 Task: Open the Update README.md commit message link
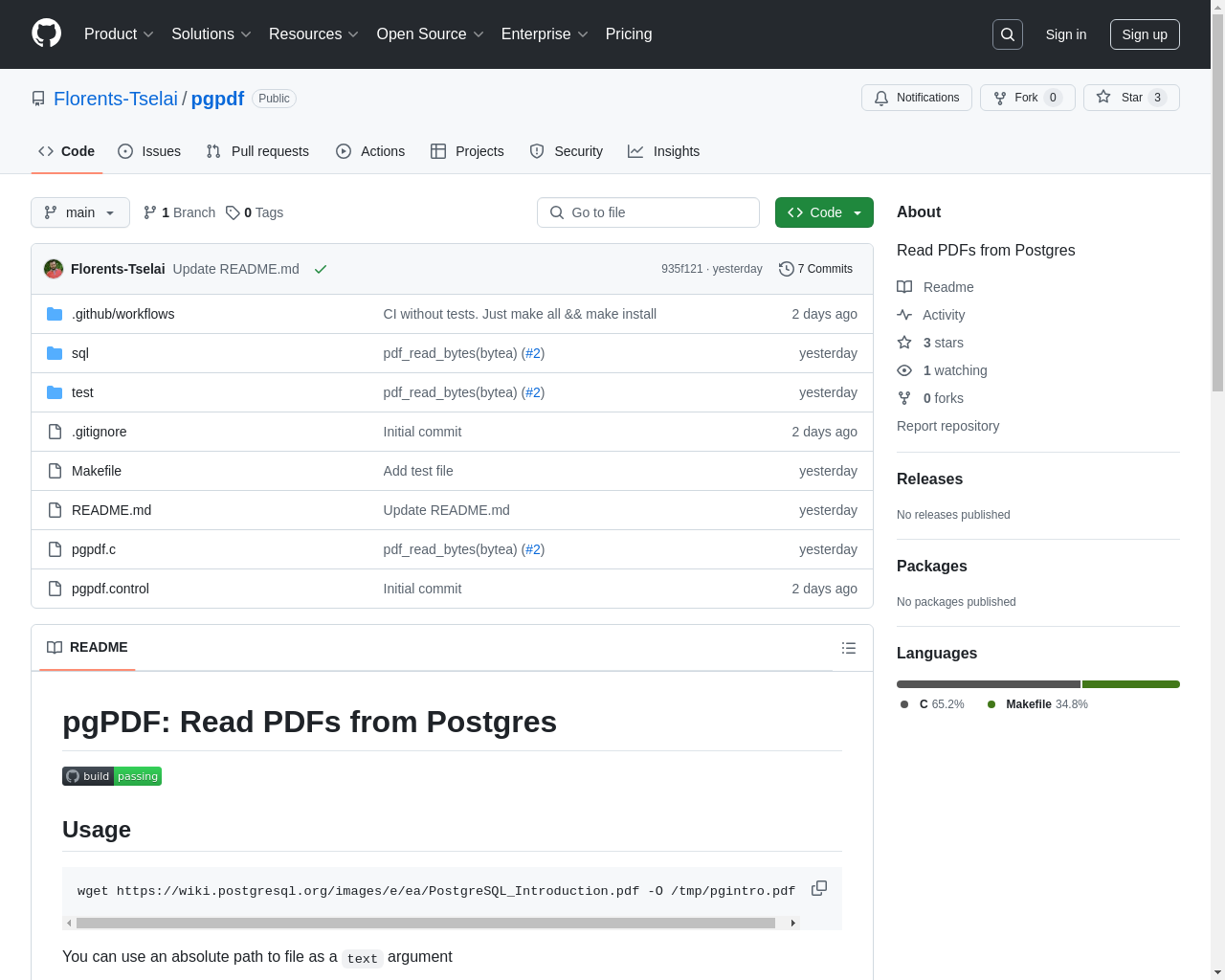tap(235, 269)
